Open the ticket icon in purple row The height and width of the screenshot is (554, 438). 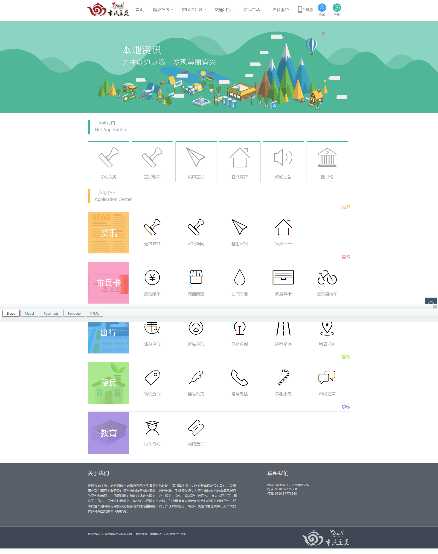pos(196,428)
